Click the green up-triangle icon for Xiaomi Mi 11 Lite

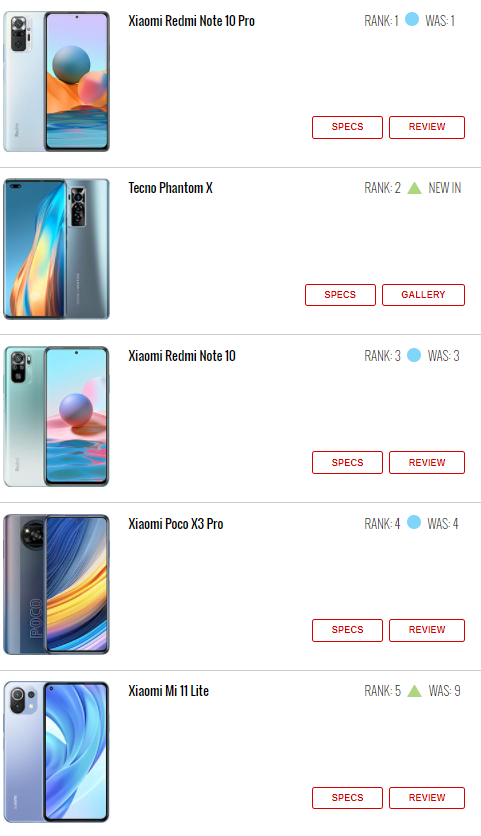[414, 691]
